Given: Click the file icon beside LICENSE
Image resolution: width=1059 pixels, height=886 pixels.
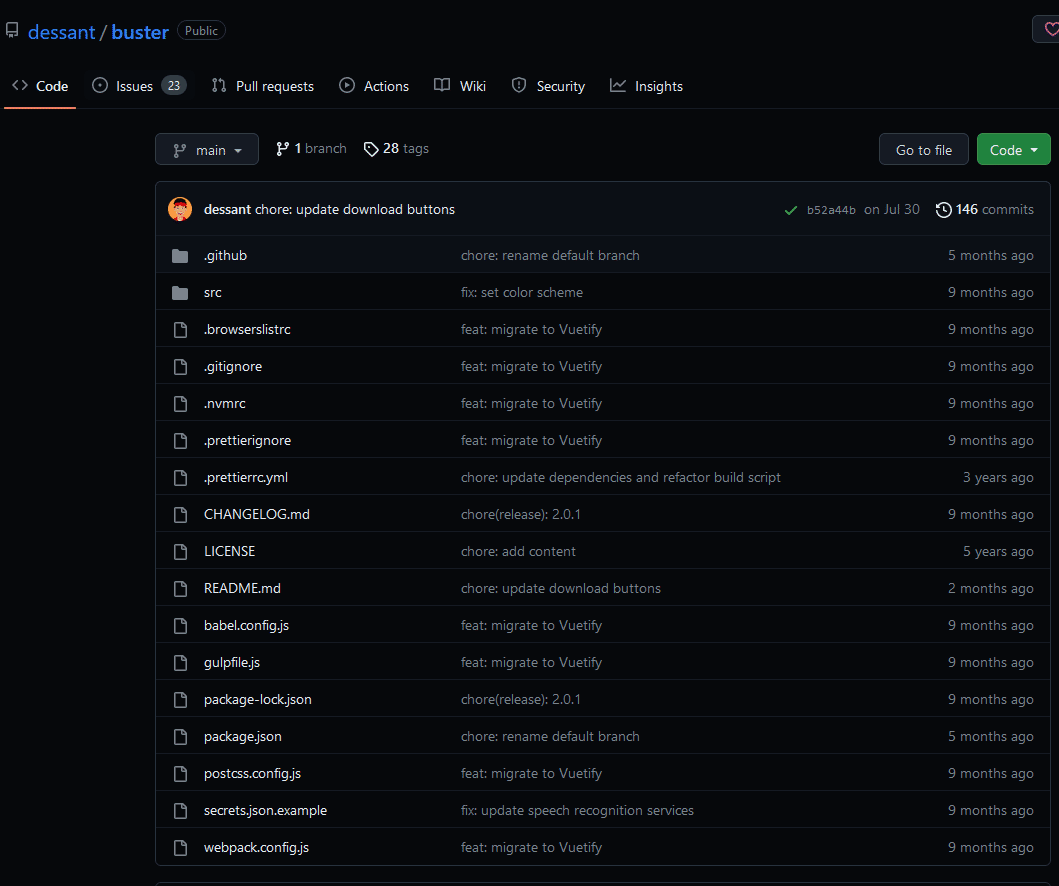Looking at the screenshot, I should click(x=180, y=552).
